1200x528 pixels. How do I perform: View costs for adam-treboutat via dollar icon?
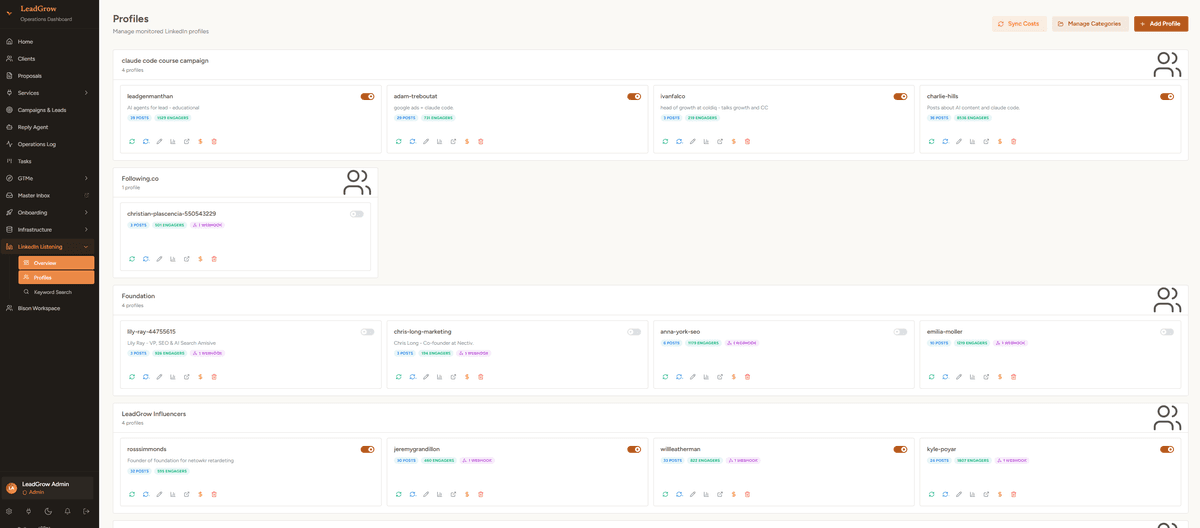(x=467, y=141)
